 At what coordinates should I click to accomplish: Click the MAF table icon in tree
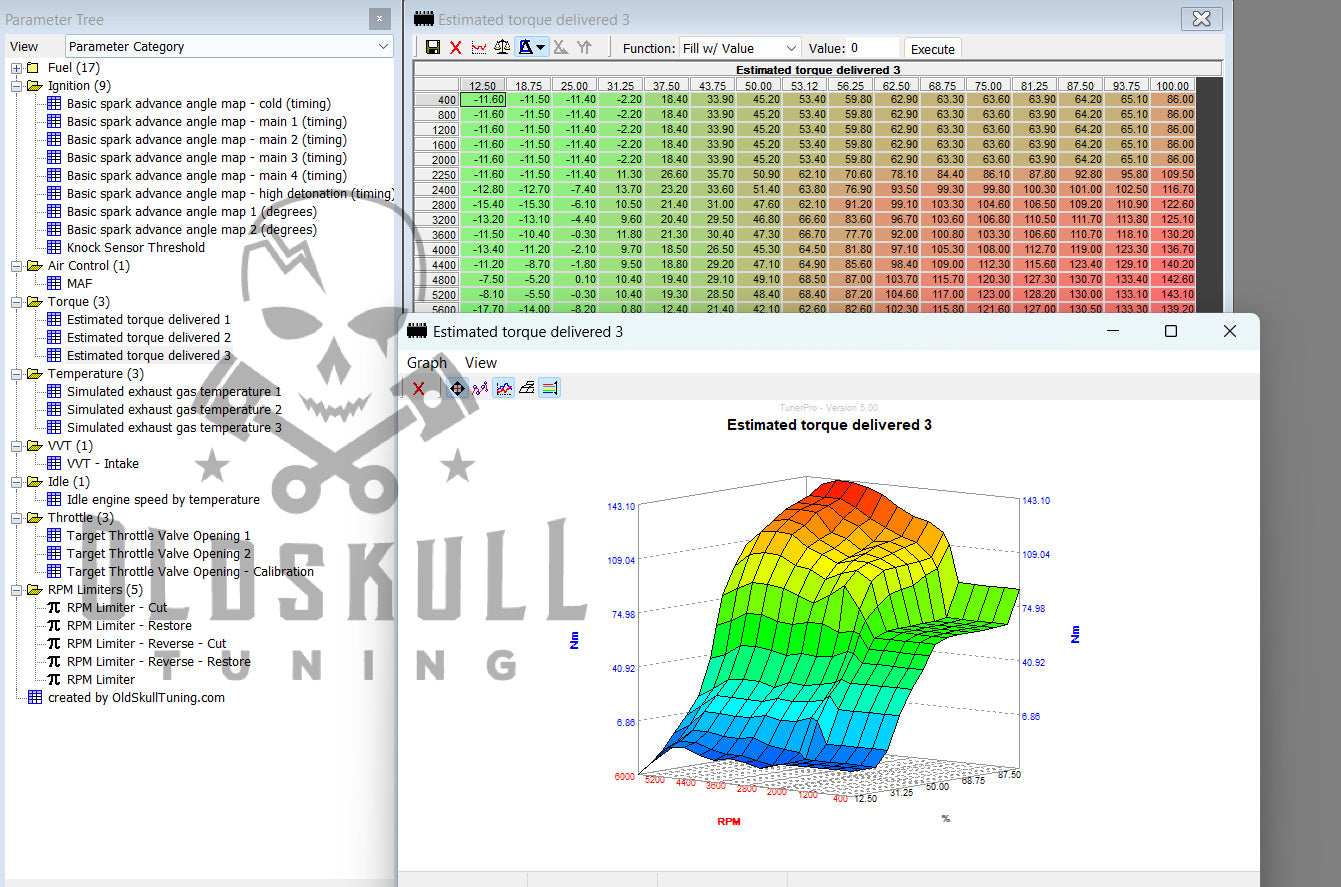[x=55, y=284]
